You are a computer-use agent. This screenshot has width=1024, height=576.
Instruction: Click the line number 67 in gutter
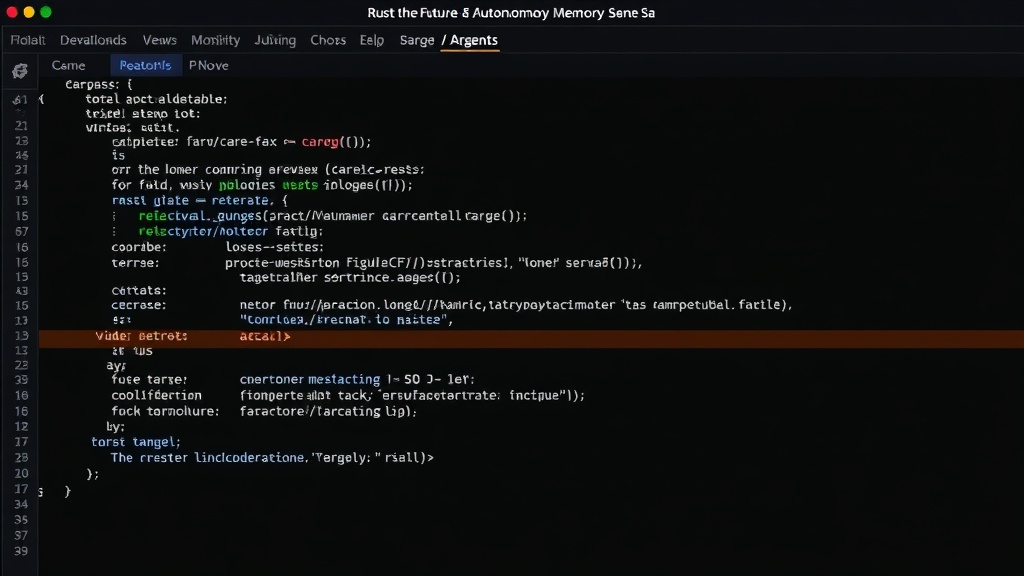tap(22, 232)
